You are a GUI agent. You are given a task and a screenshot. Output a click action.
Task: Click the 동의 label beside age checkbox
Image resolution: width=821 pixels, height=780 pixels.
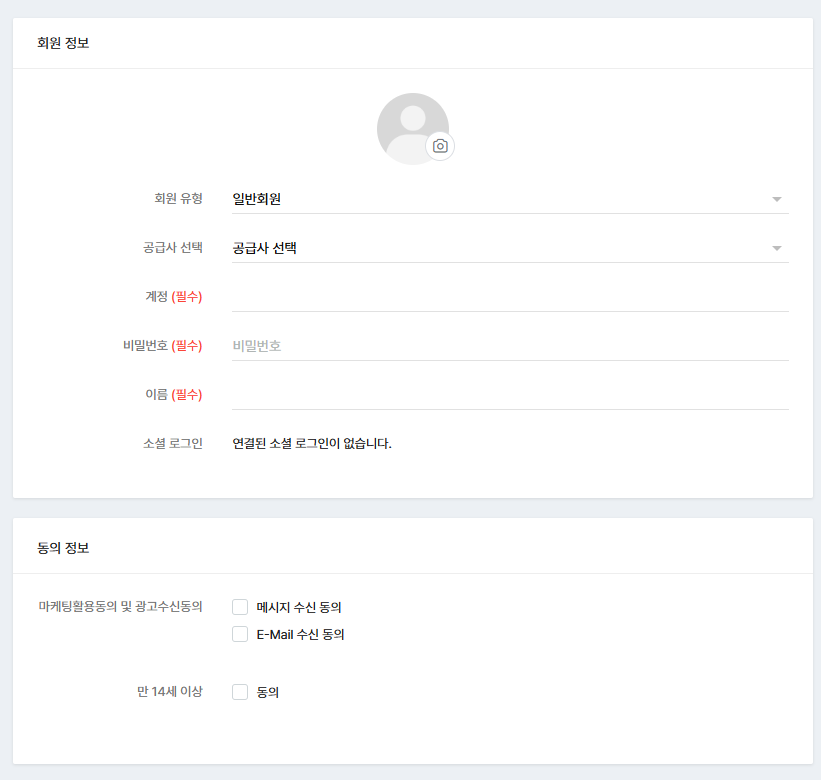tap(268, 692)
